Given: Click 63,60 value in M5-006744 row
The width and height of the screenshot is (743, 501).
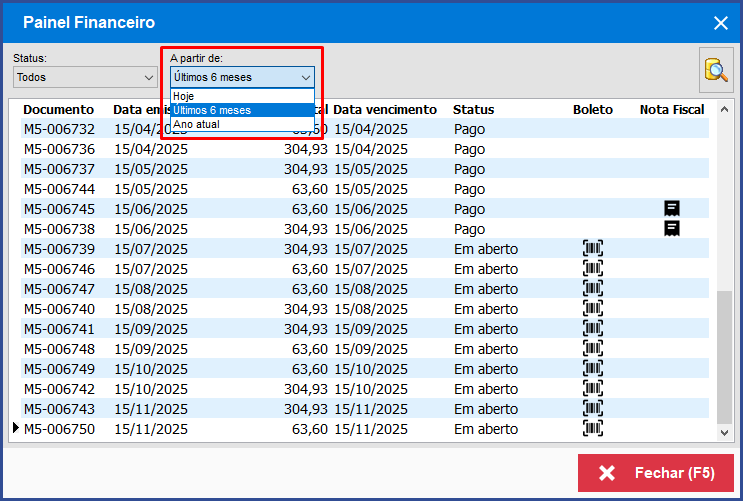Looking at the screenshot, I should [310, 189].
